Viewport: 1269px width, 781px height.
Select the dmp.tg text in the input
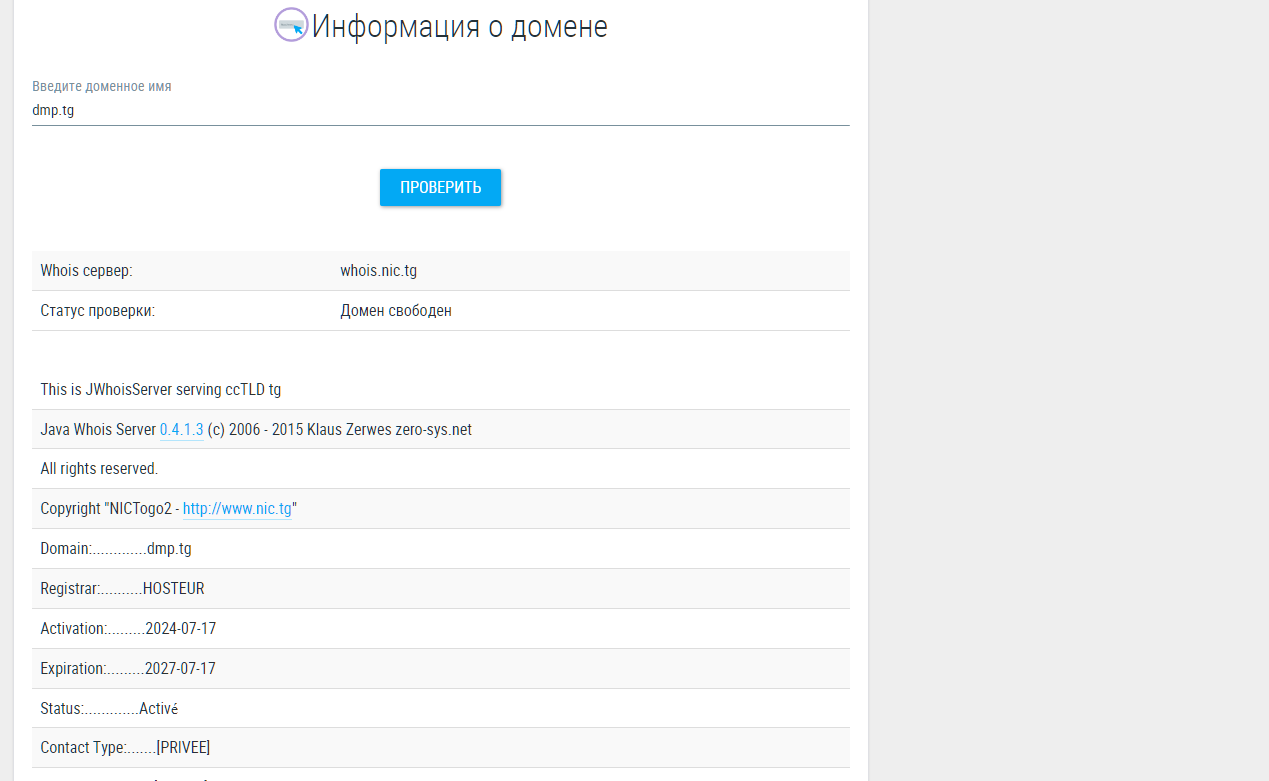coord(53,110)
